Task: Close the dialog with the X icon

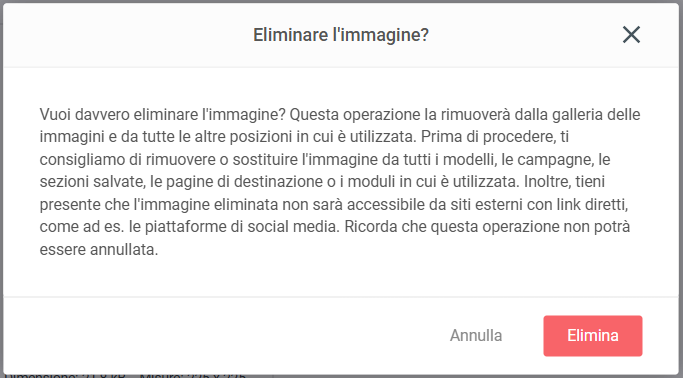Action: [631, 34]
